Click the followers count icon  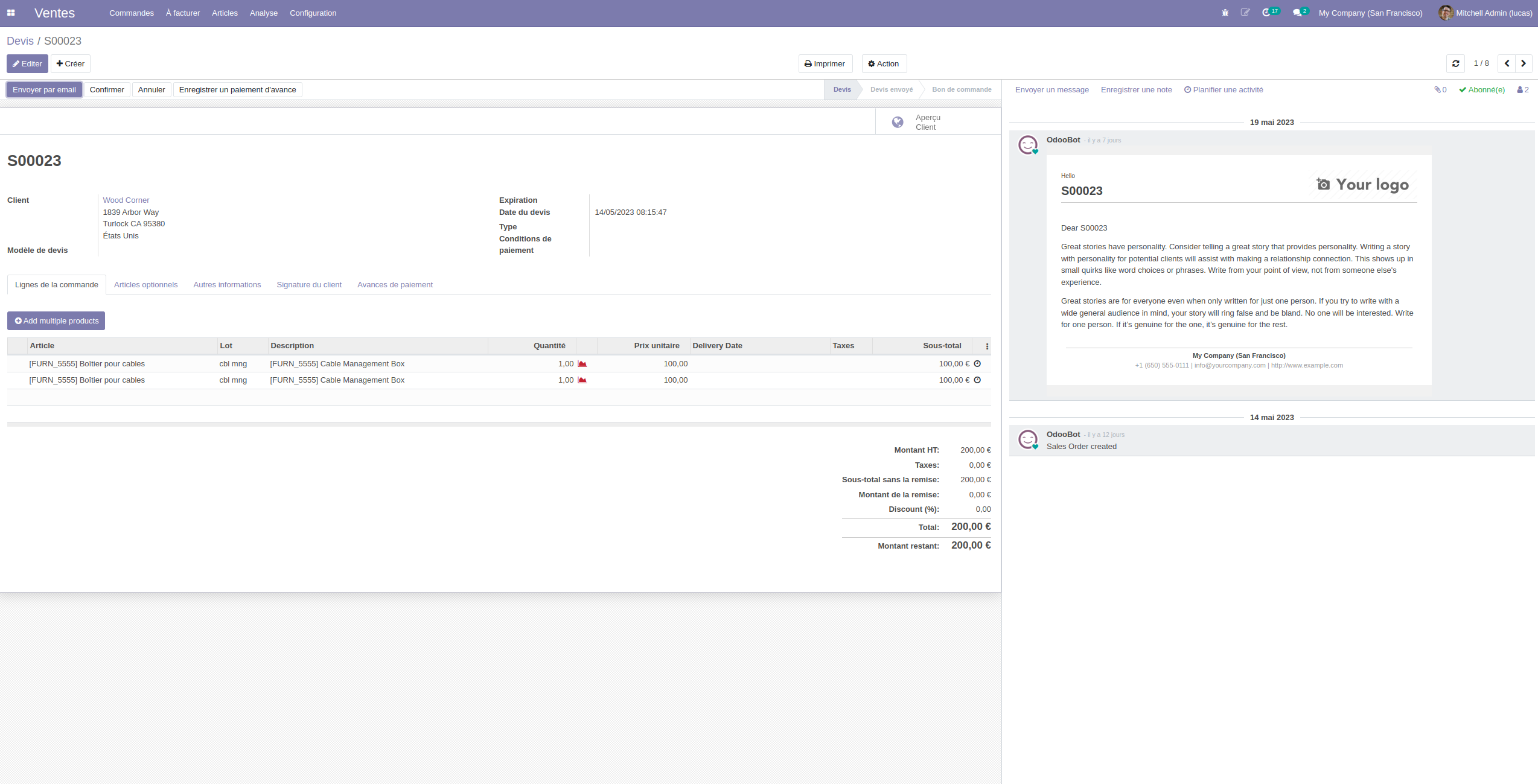(1522, 90)
